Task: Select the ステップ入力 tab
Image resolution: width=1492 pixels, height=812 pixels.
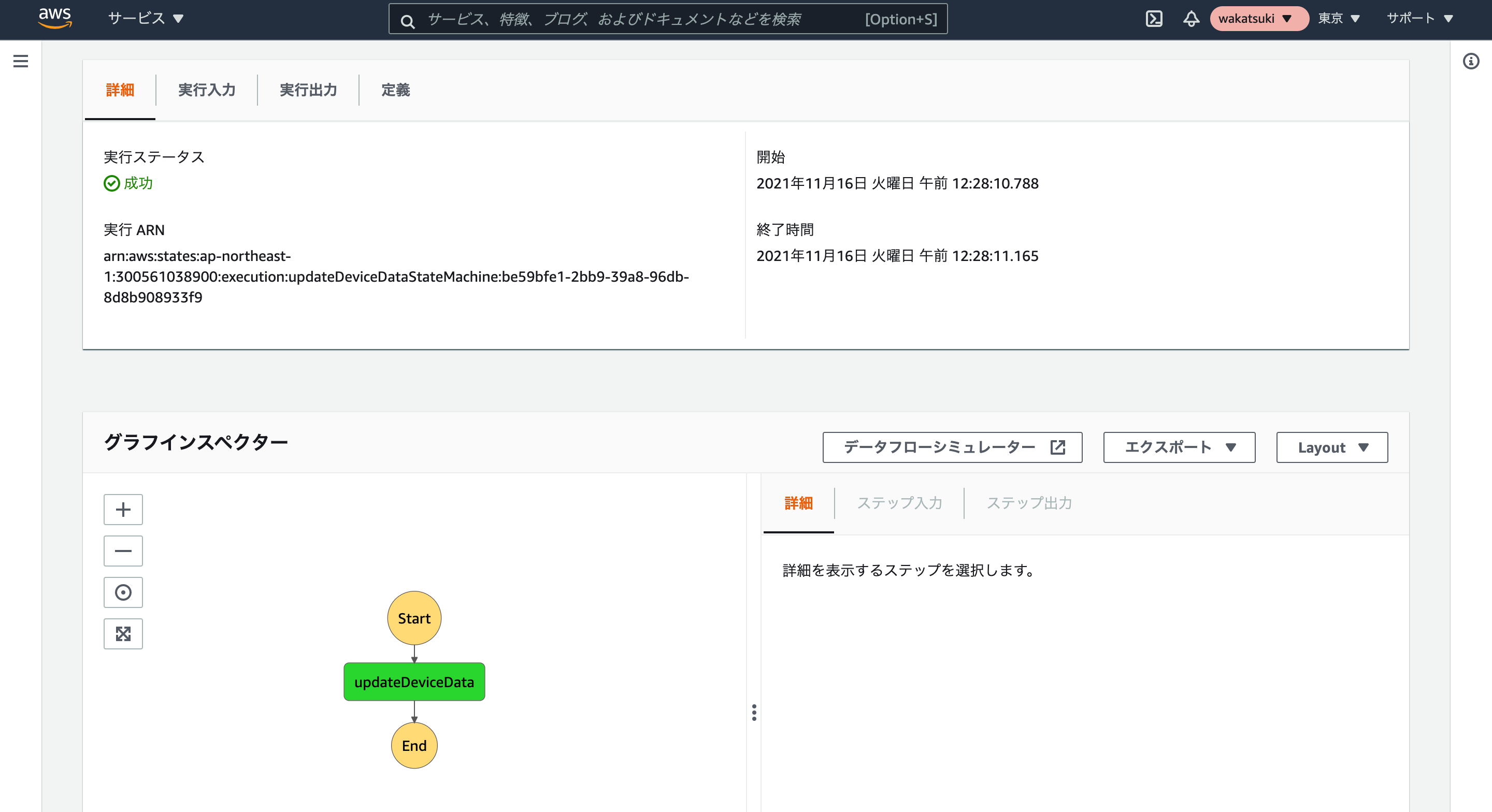Action: [899, 503]
